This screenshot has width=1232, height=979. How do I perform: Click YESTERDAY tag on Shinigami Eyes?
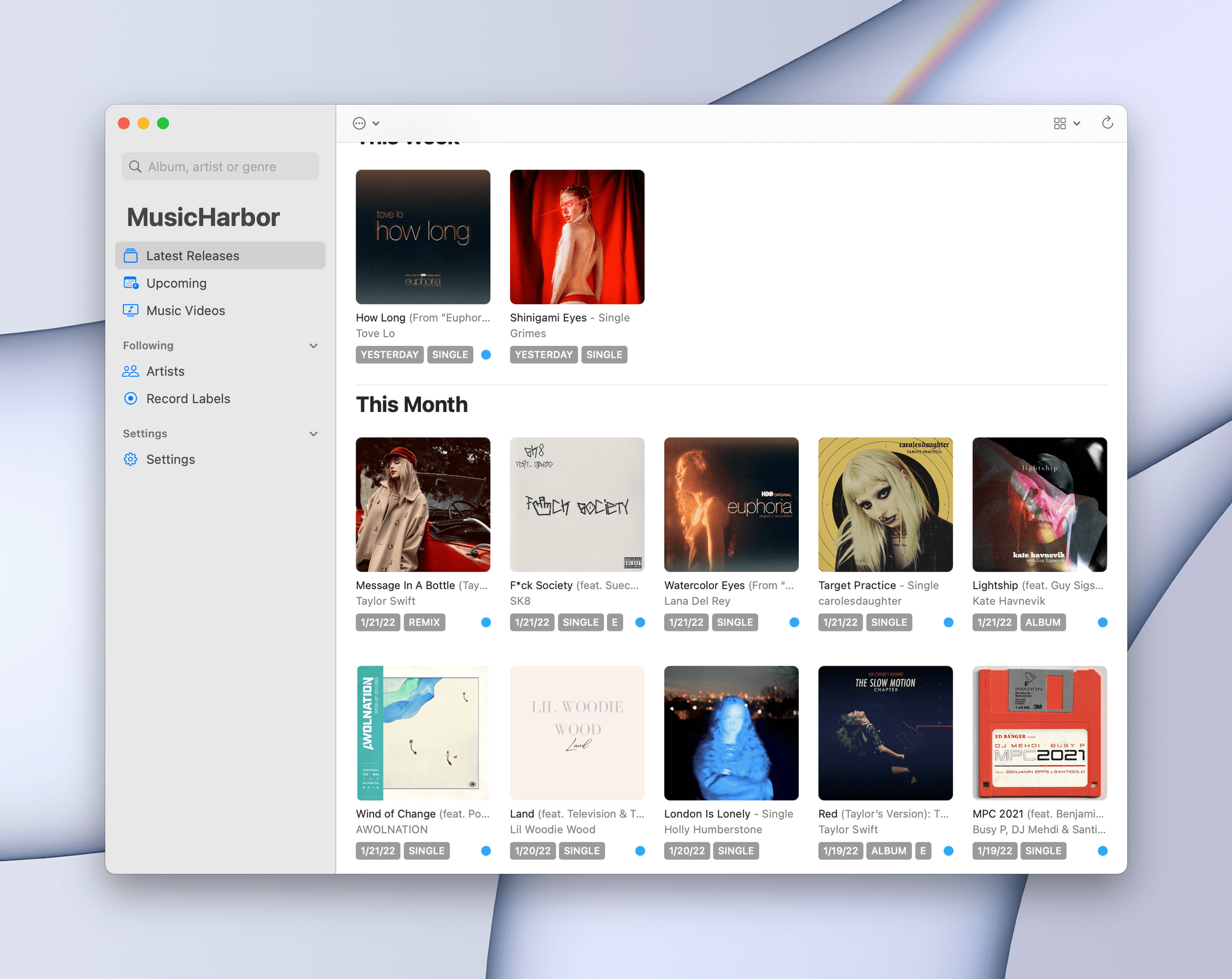(544, 355)
